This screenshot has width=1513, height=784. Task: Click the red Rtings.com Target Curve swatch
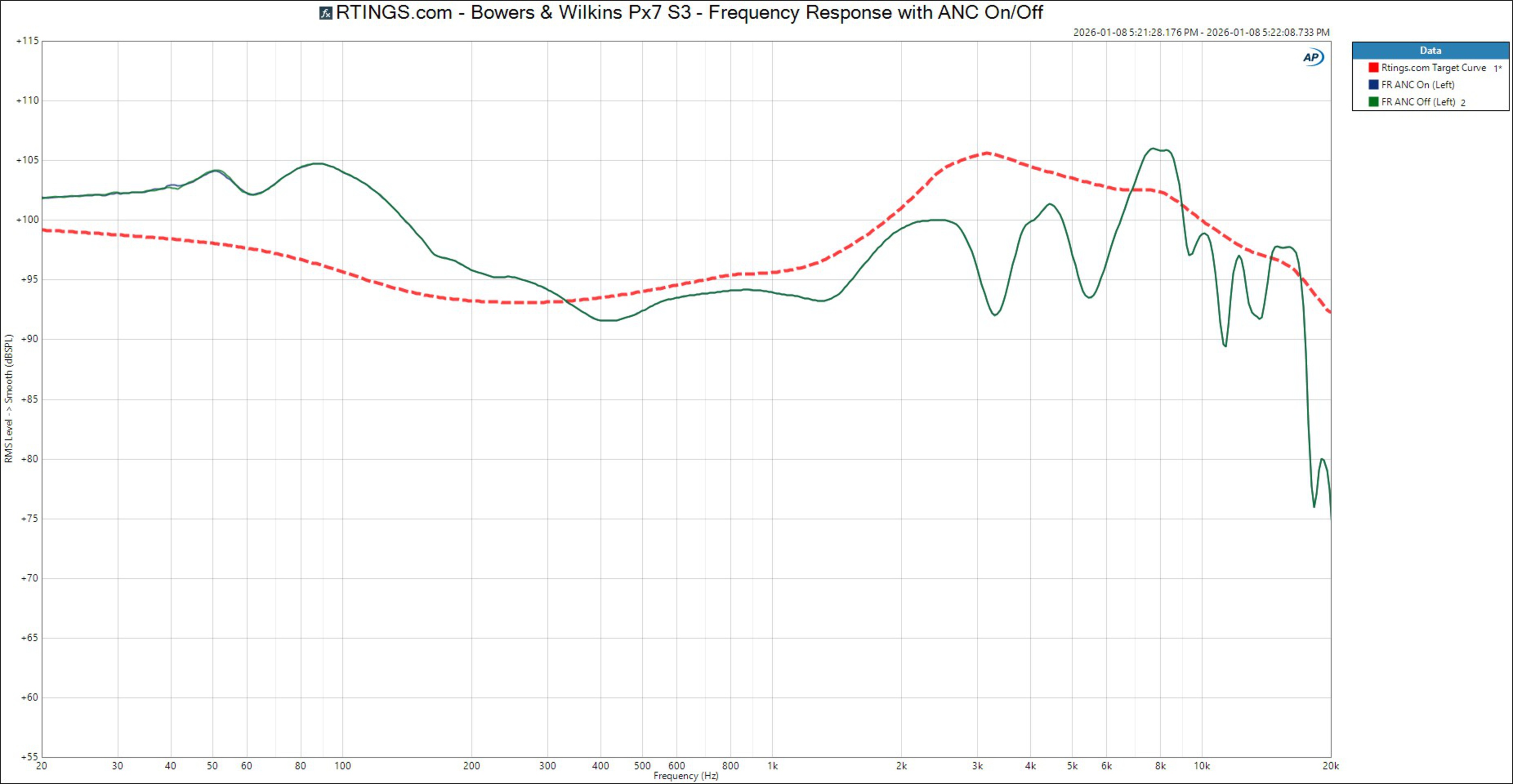1373,67
